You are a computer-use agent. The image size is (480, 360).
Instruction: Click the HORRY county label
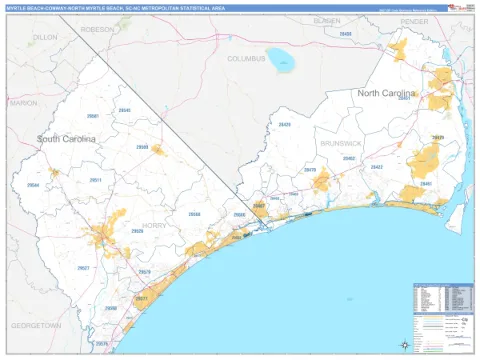coord(154,226)
